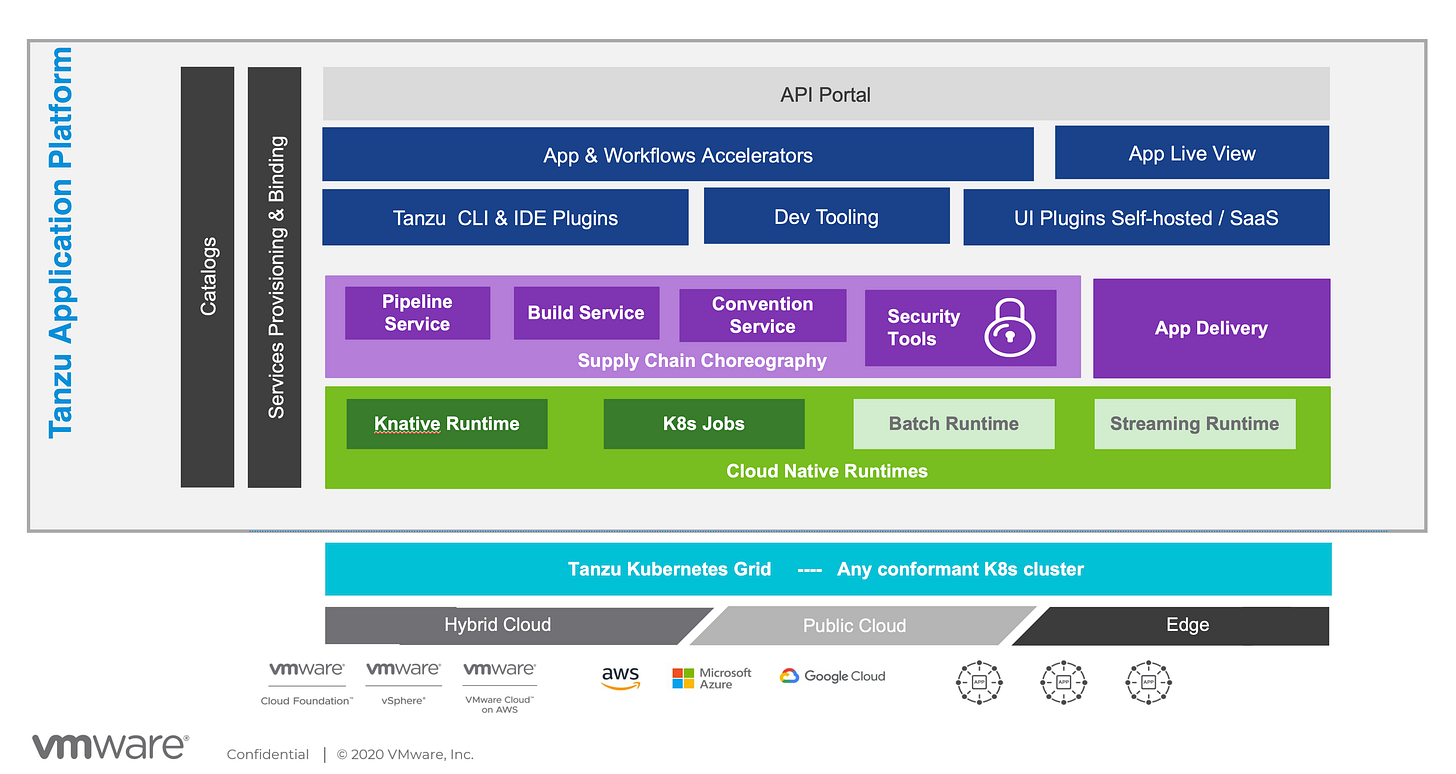The width and height of the screenshot is (1456, 774).
Task: Click the Confidential footer text
Action: pos(268,754)
